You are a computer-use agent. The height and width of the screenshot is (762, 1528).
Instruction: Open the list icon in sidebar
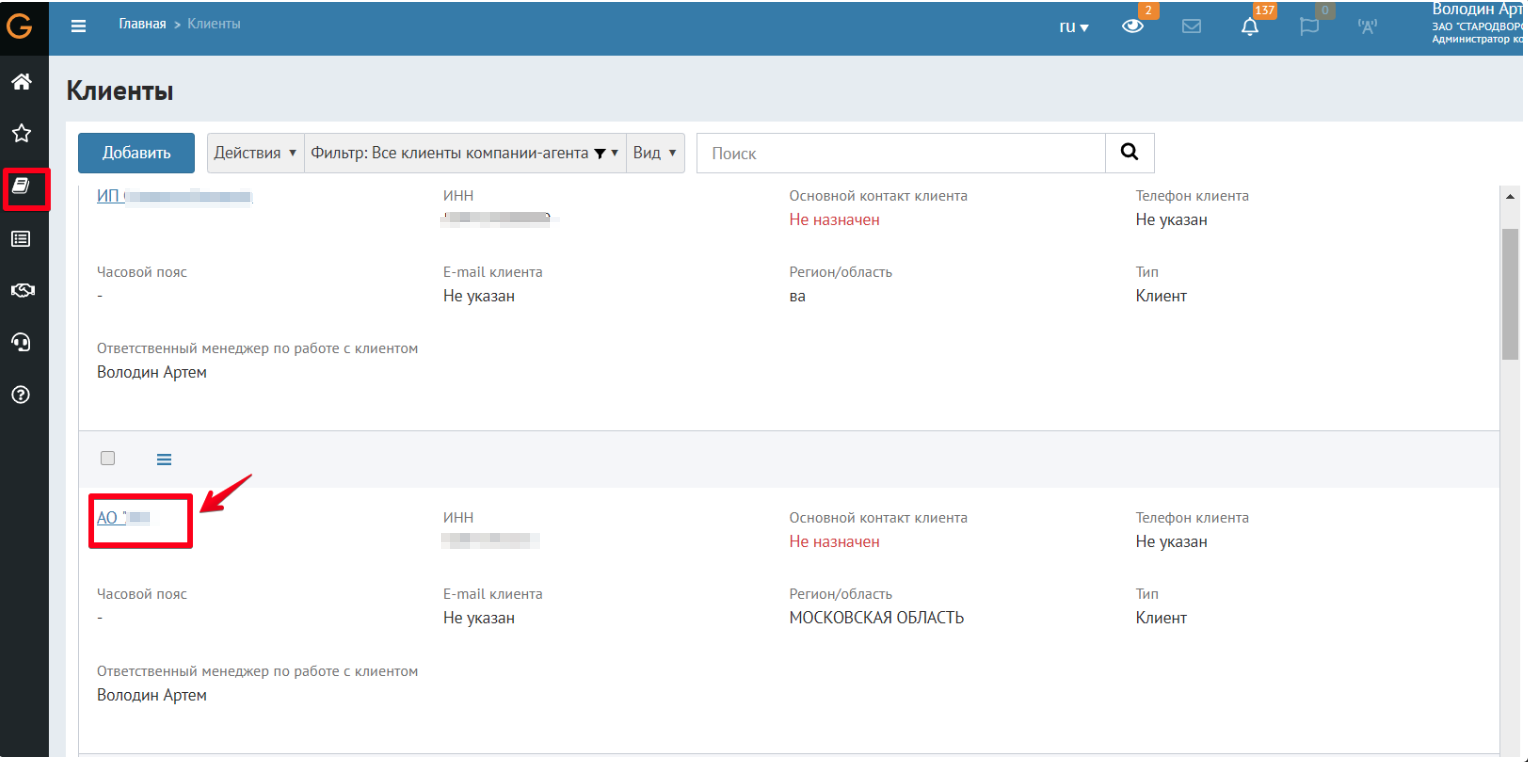21,238
